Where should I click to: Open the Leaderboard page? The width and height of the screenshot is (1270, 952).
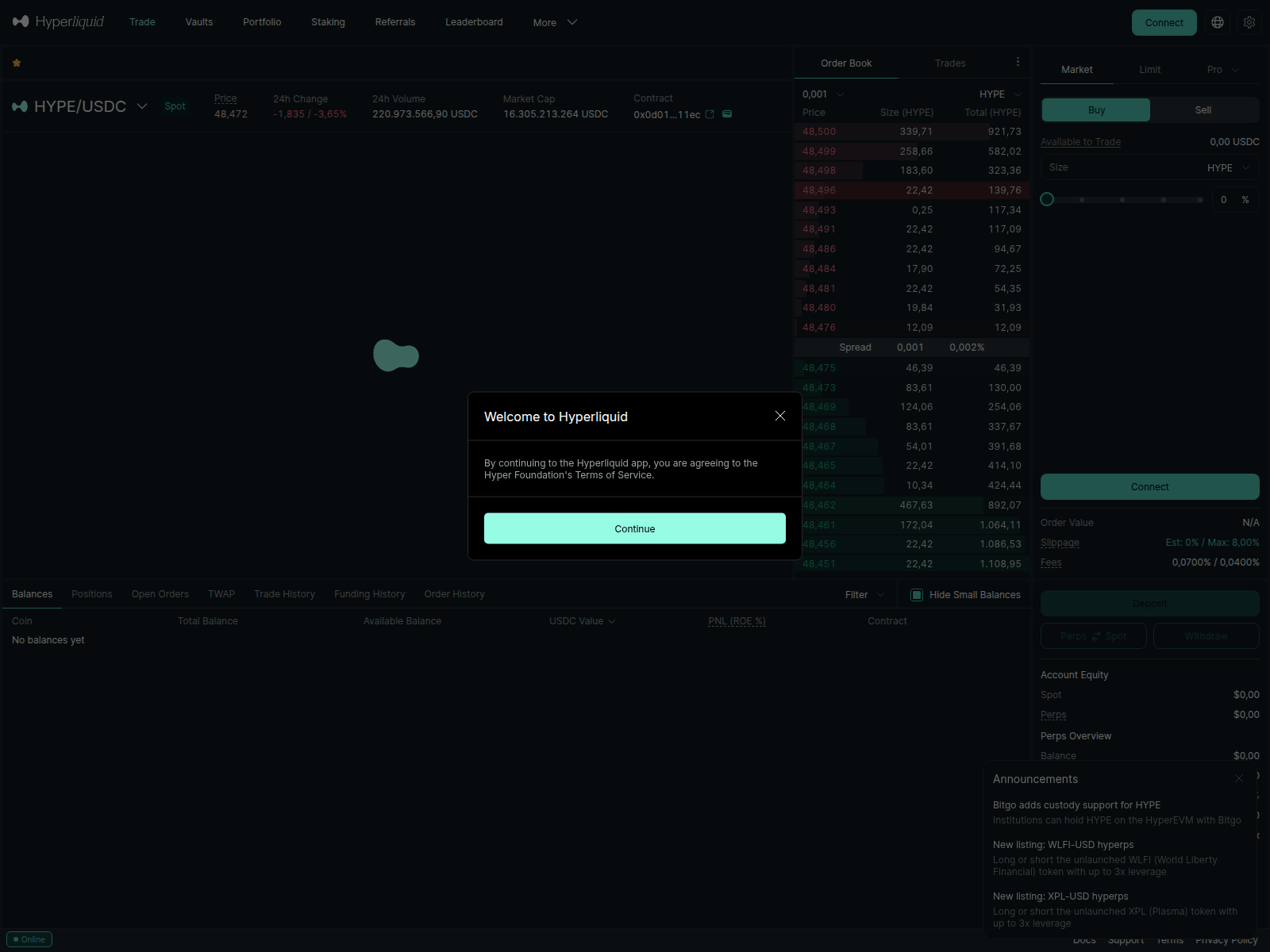474,22
